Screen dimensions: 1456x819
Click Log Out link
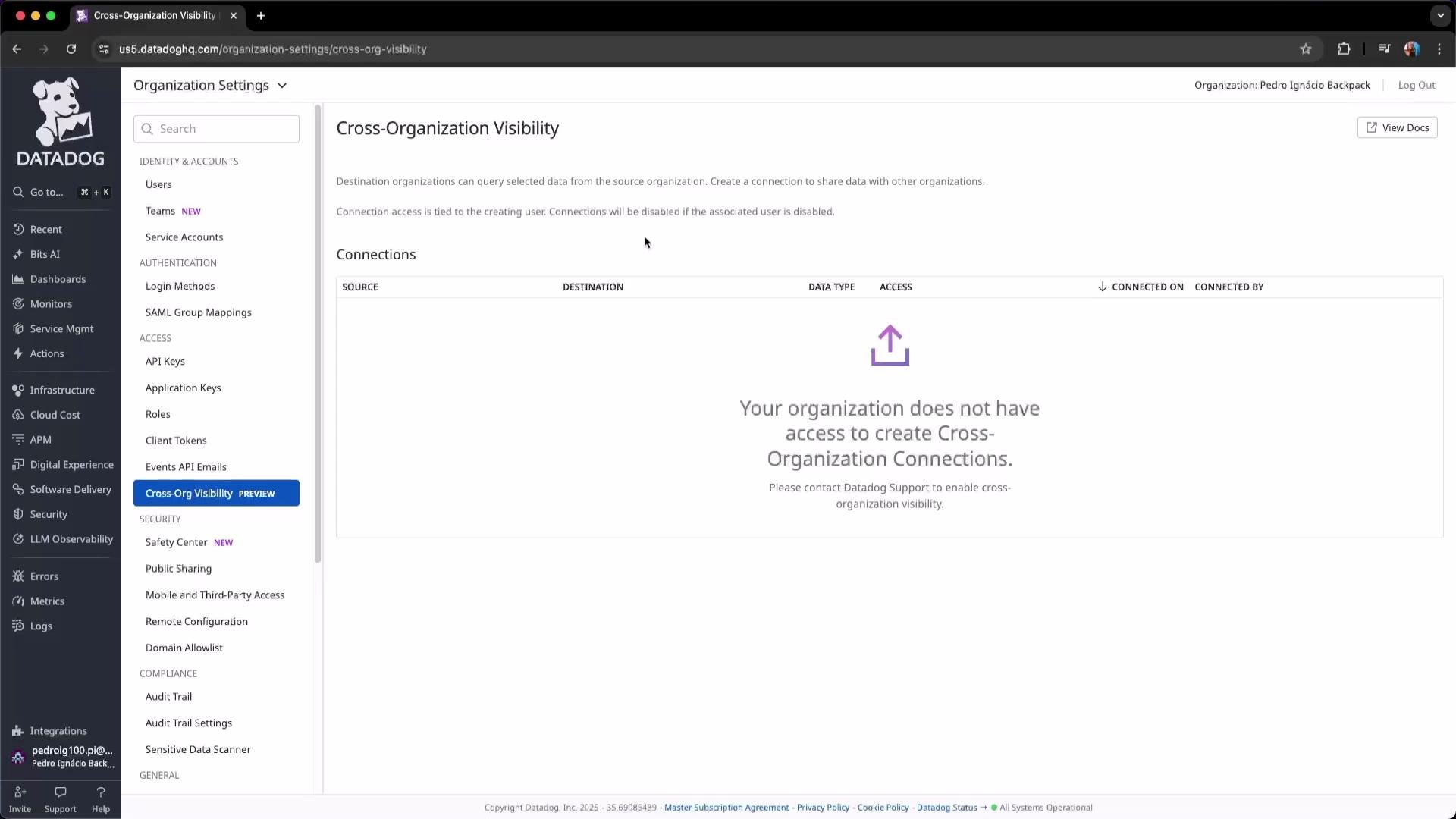click(1416, 85)
